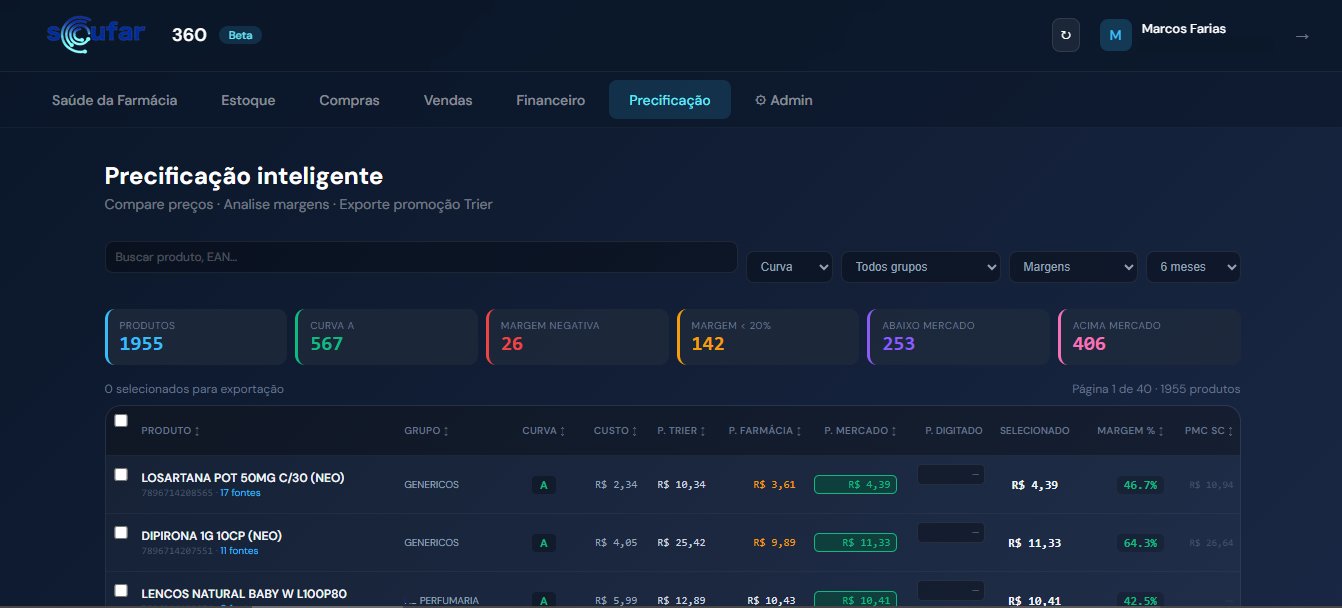Click the P. Digitado column header
1342x608 pixels.
tap(954, 431)
